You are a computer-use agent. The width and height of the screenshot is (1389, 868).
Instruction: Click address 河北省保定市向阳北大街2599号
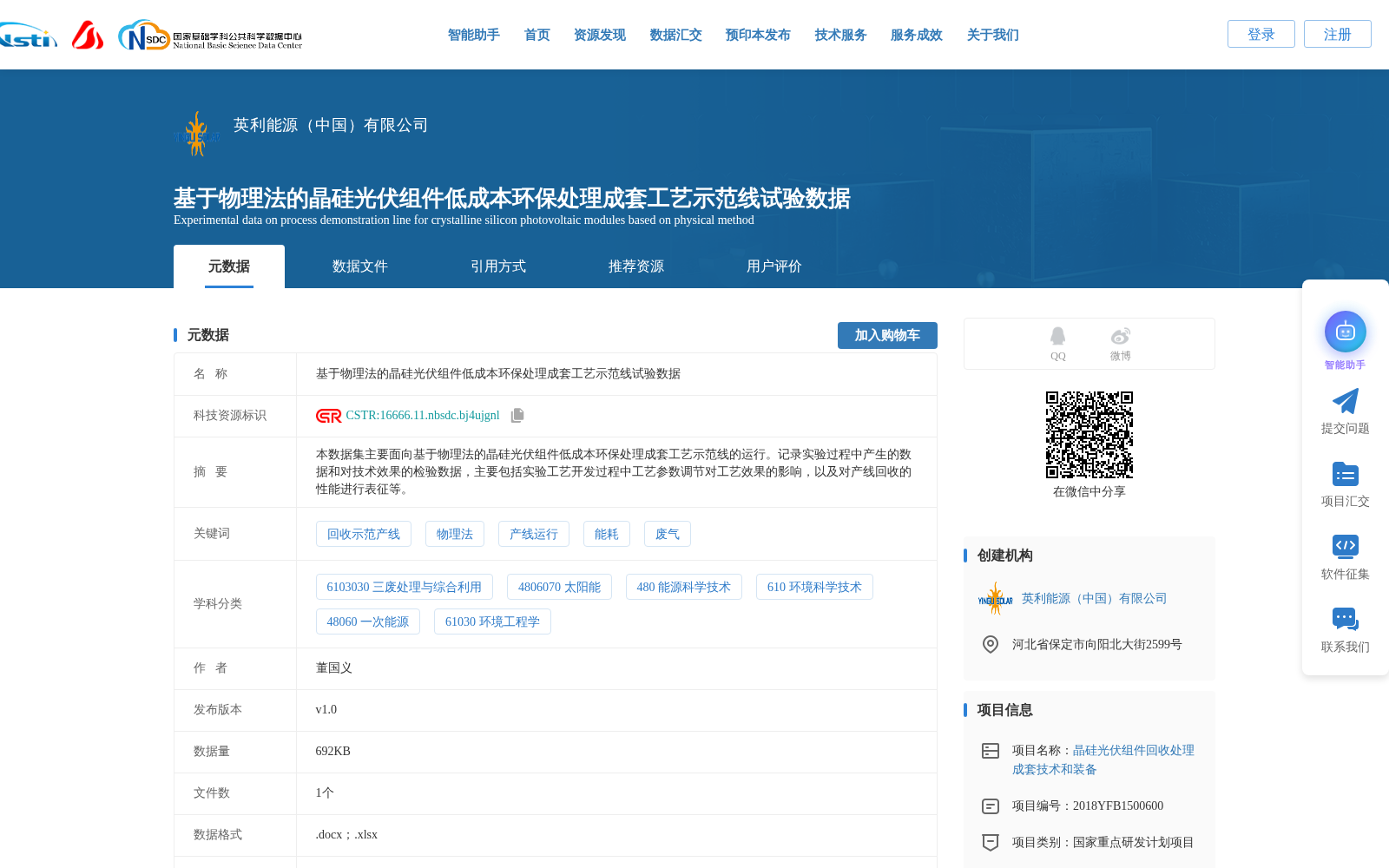point(1097,645)
